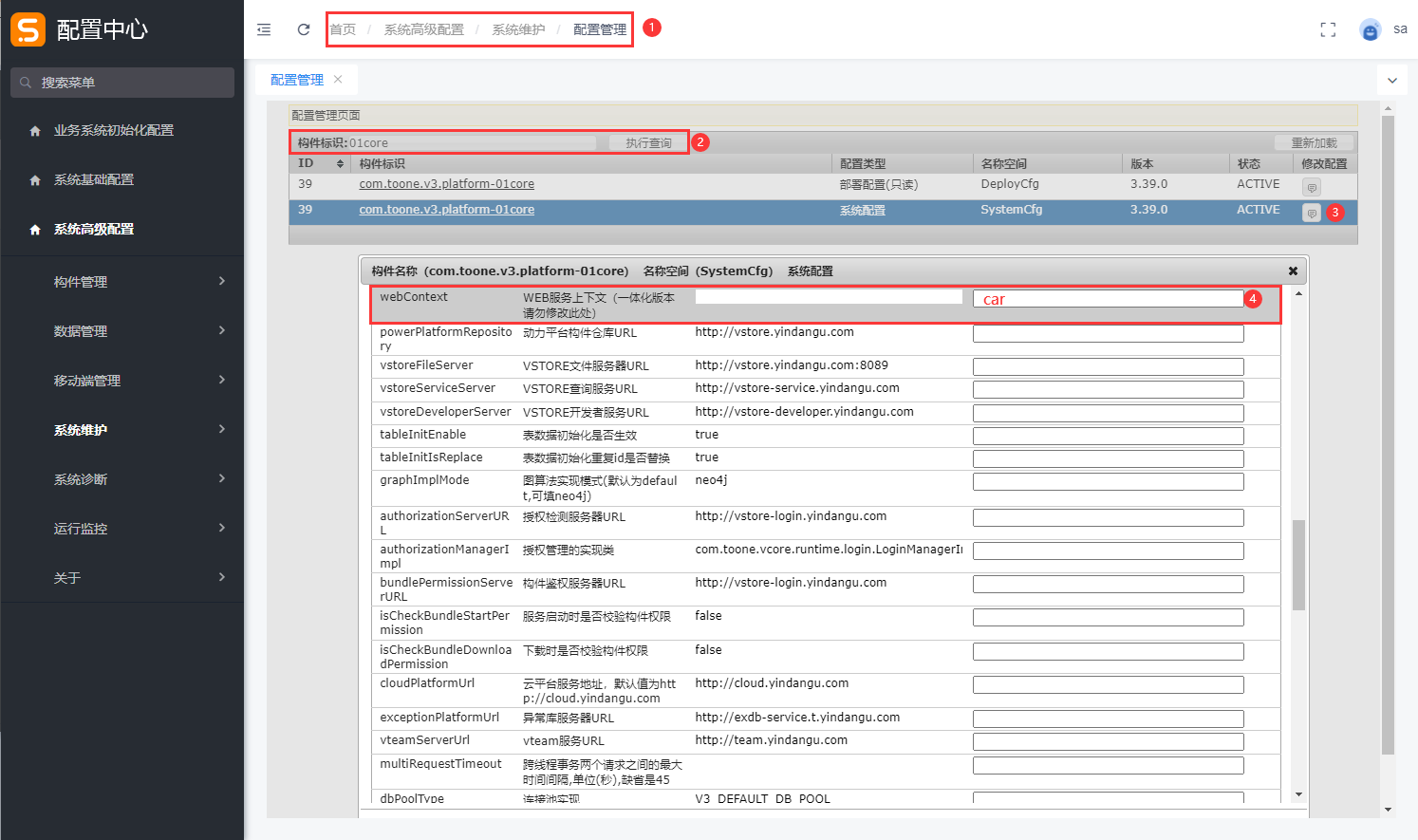The height and width of the screenshot is (840, 1418).
Task: Click the 搜索菜单 search box
Action: pyautogui.click(x=122, y=83)
